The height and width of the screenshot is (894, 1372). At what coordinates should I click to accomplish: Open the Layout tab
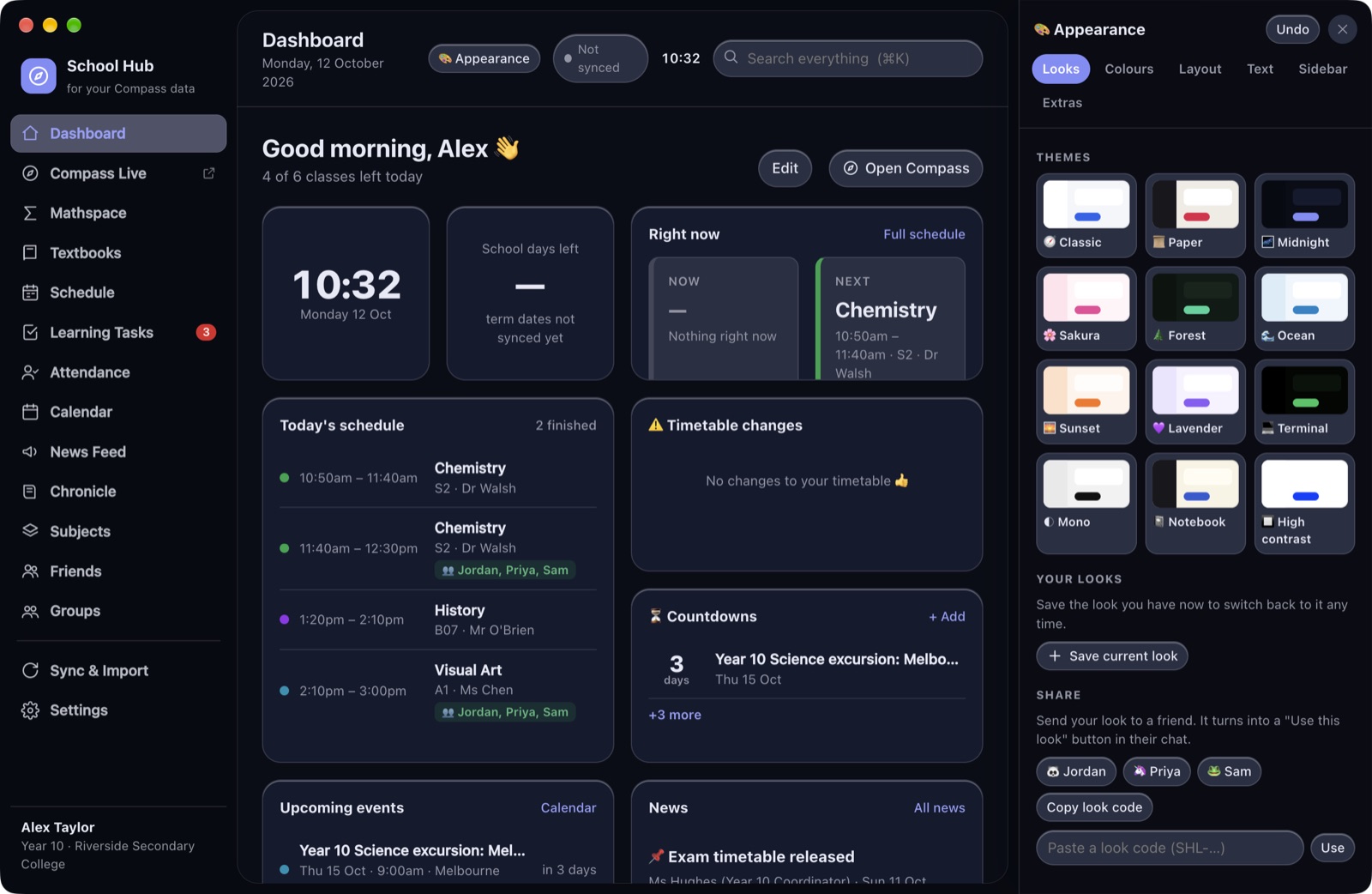pyautogui.click(x=1200, y=69)
